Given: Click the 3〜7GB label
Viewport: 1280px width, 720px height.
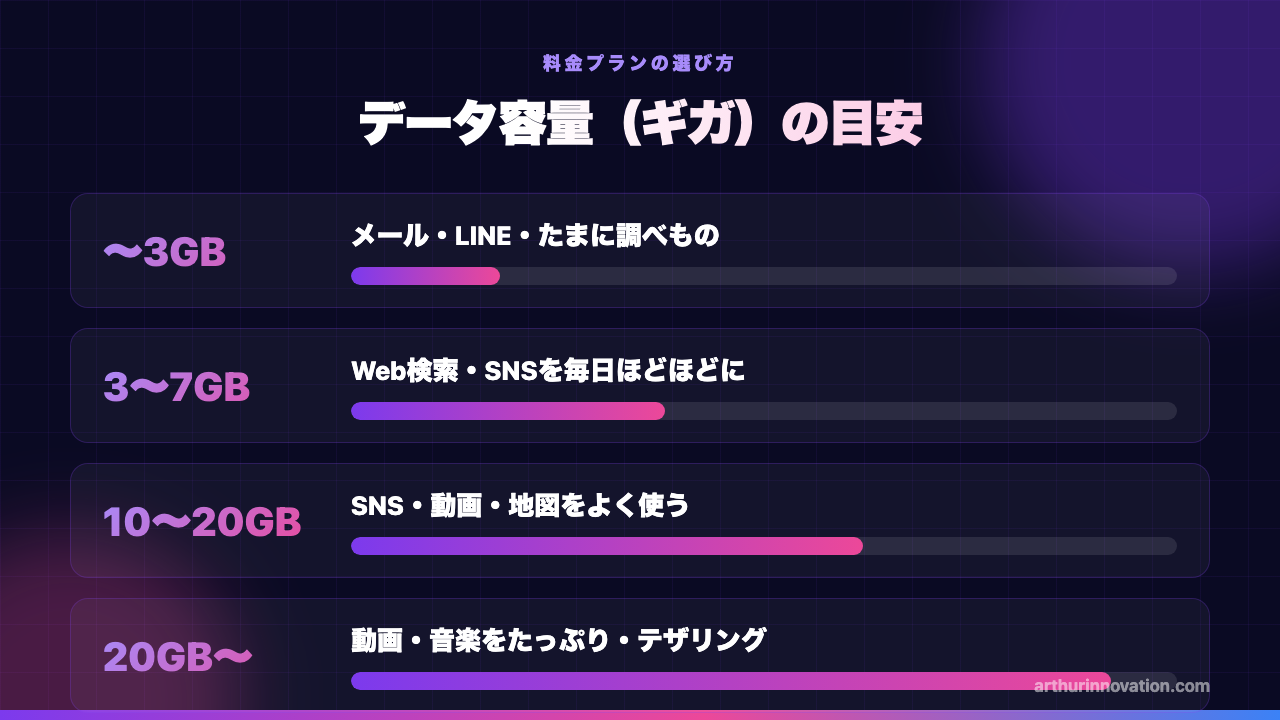Looking at the screenshot, I should (x=177, y=387).
